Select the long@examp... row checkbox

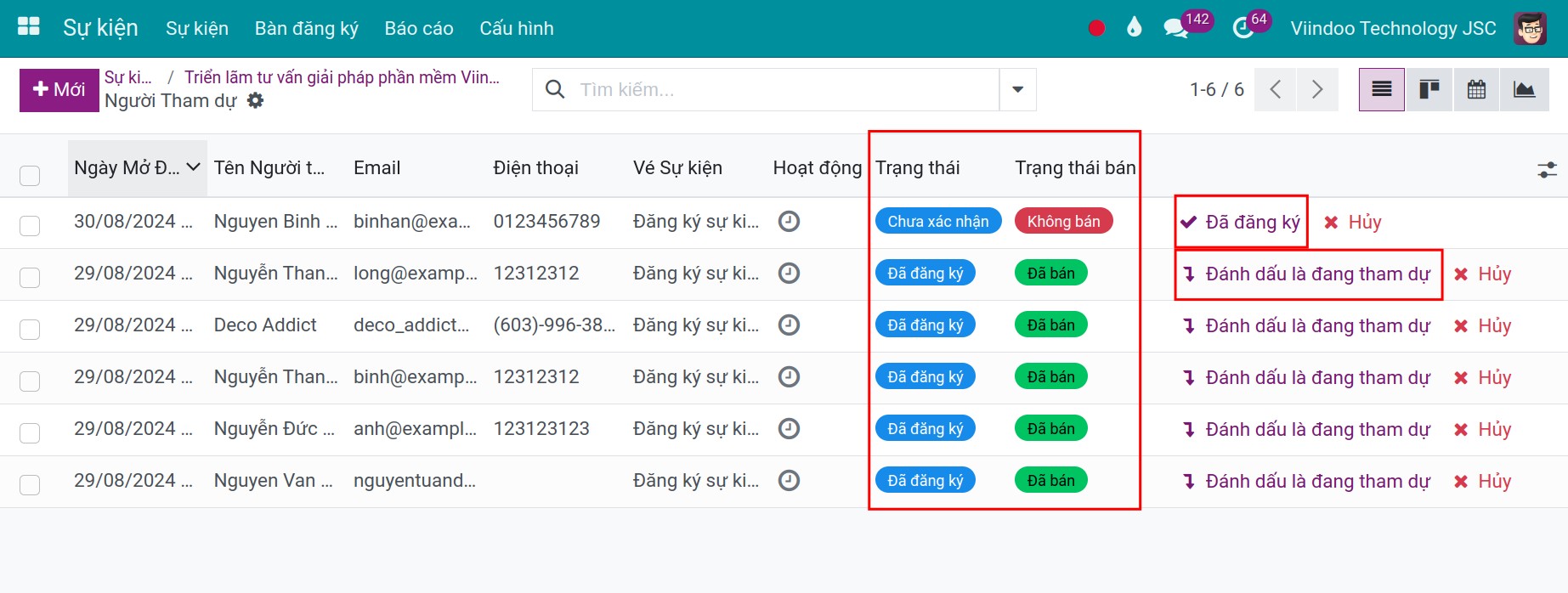click(x=30, y=277)
